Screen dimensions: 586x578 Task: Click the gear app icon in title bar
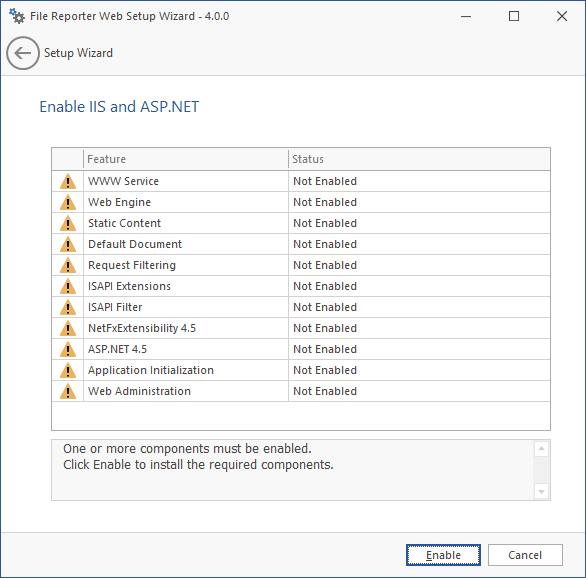[17, 16]
